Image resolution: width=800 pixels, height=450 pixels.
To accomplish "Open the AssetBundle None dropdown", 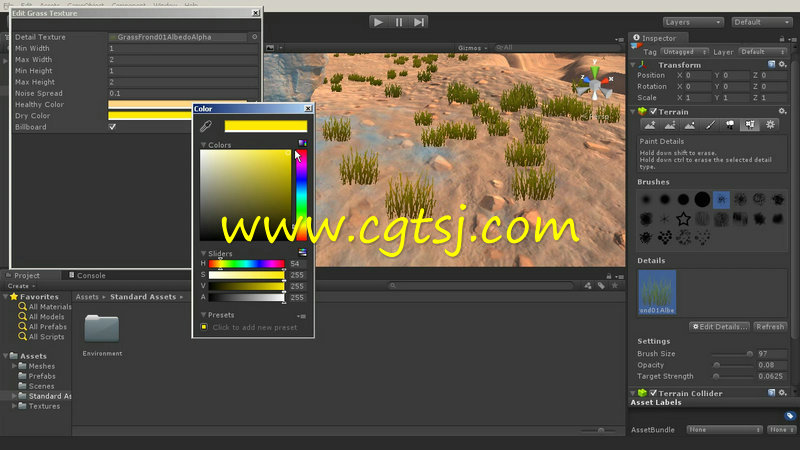I will (x=724, y=430).
